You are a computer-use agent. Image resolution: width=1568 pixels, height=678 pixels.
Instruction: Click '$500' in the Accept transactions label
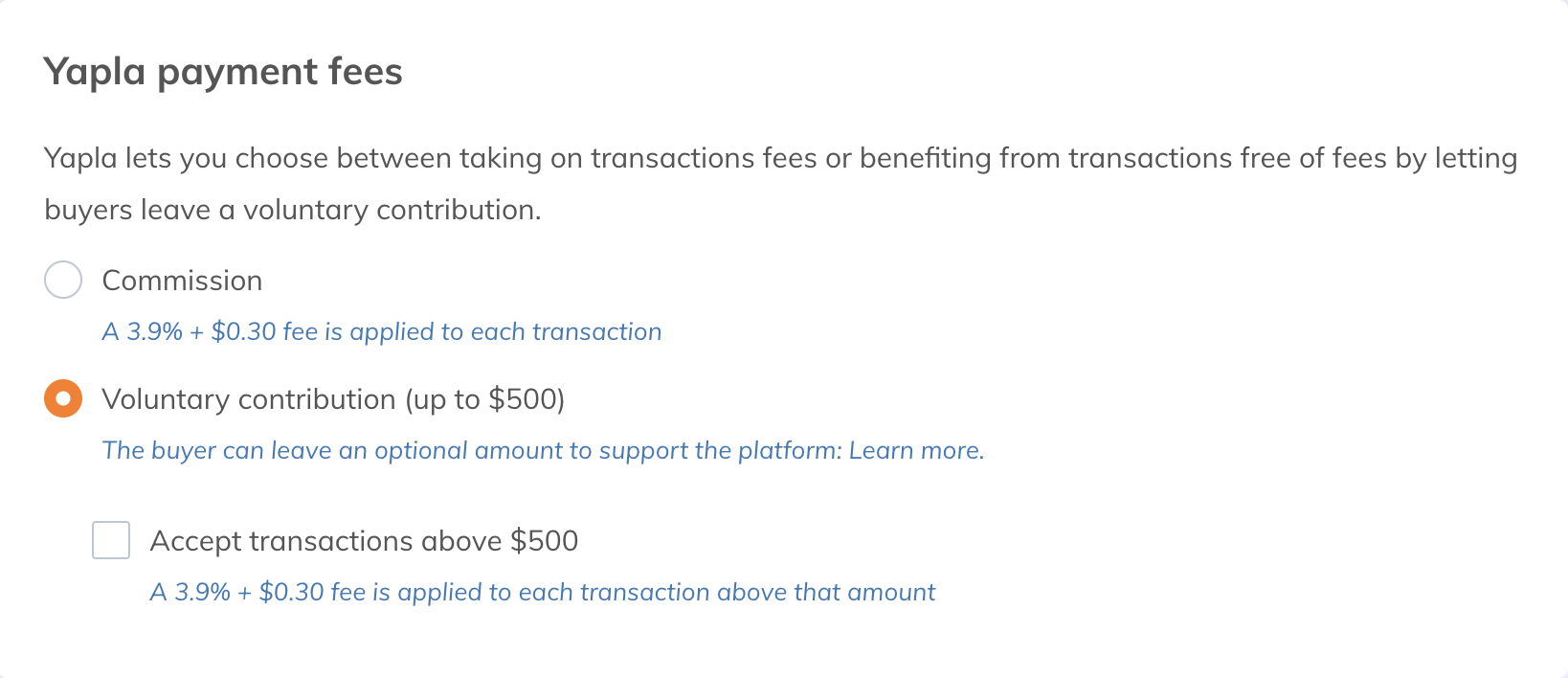tap(544, 541)
